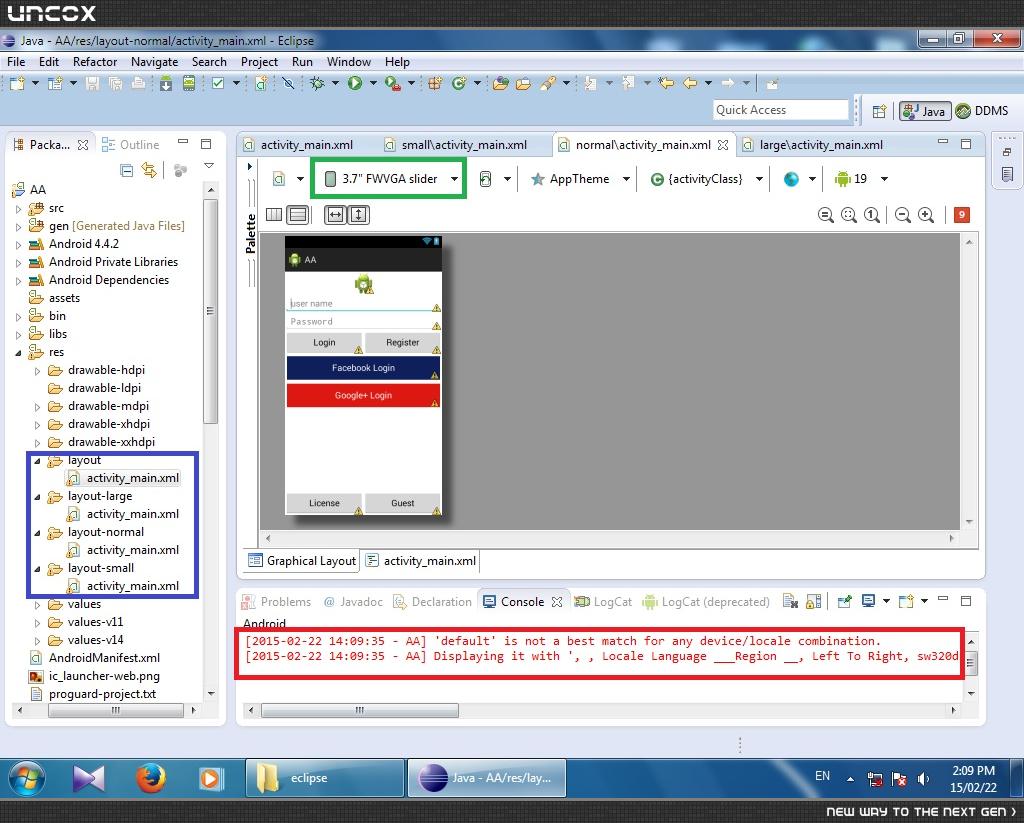
Task: Click the Console horizontal scrollbar thumb
Action: point(360,710)
